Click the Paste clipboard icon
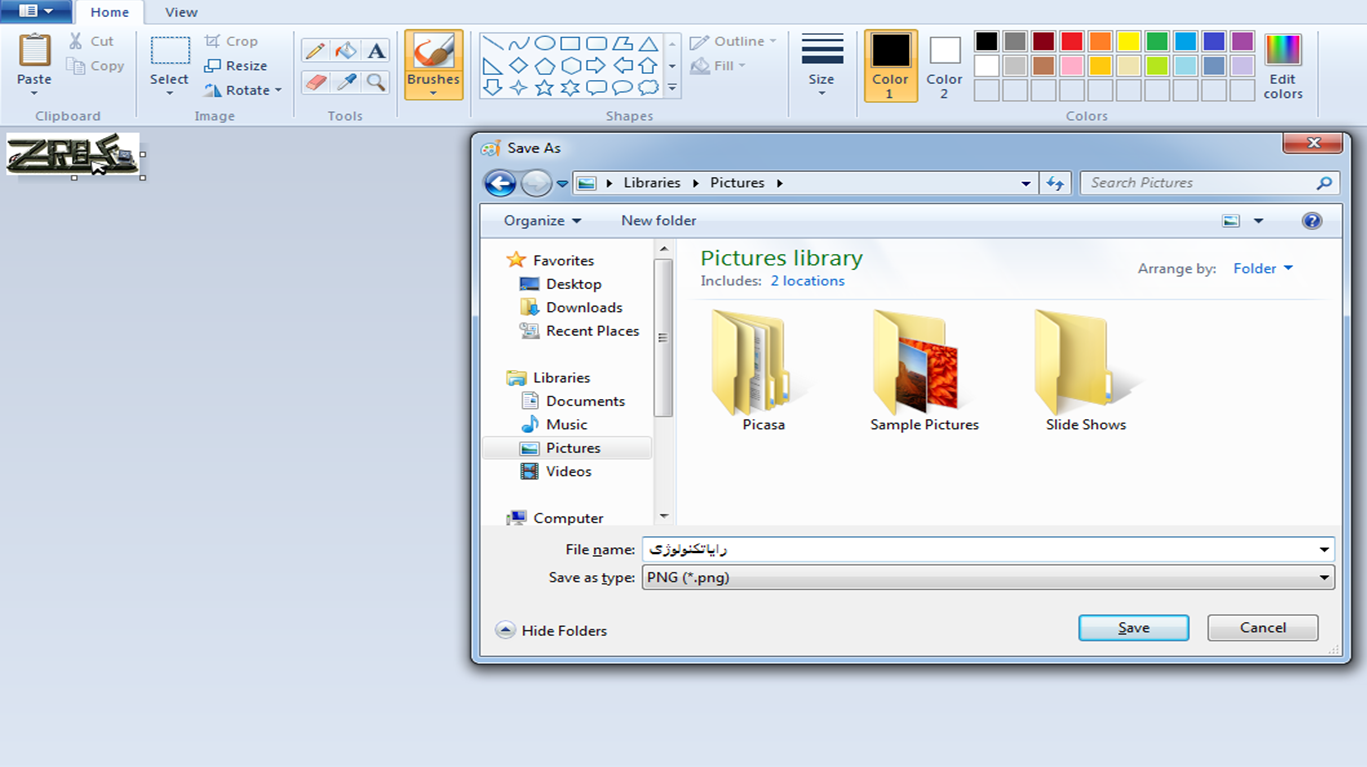 click(34, 51)
